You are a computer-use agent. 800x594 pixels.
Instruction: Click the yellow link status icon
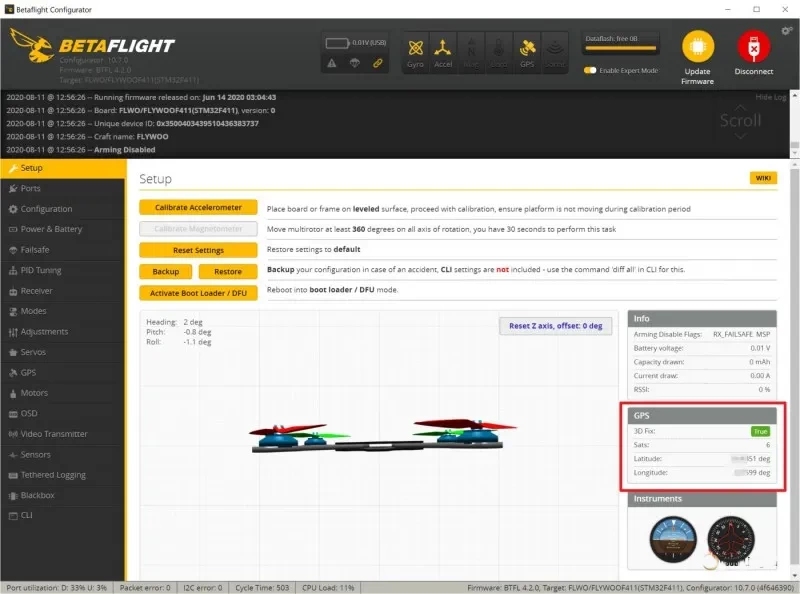378,63
